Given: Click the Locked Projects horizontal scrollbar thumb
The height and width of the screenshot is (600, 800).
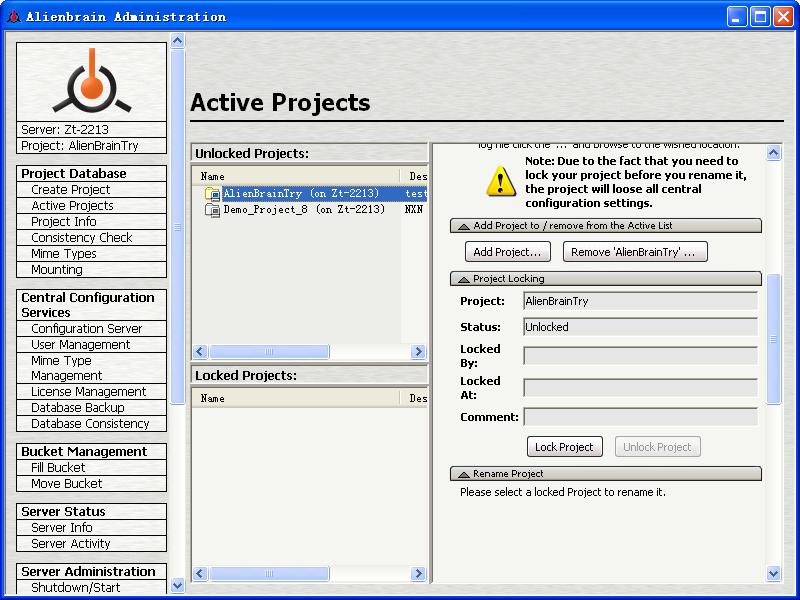Looking at the screenshot, I should (x=269, y=573).
